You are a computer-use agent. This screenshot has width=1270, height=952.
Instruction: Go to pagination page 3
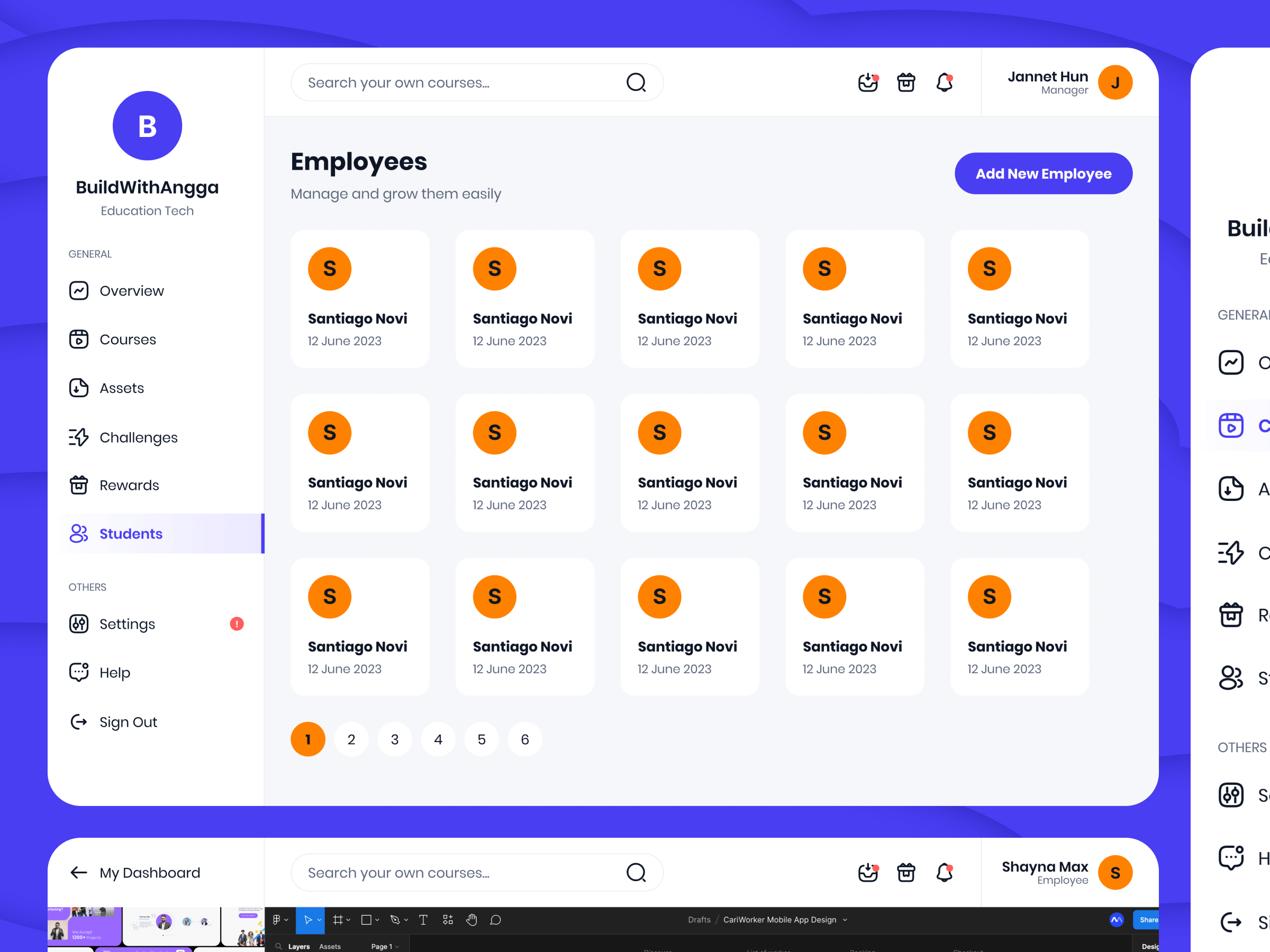point(394,739)
